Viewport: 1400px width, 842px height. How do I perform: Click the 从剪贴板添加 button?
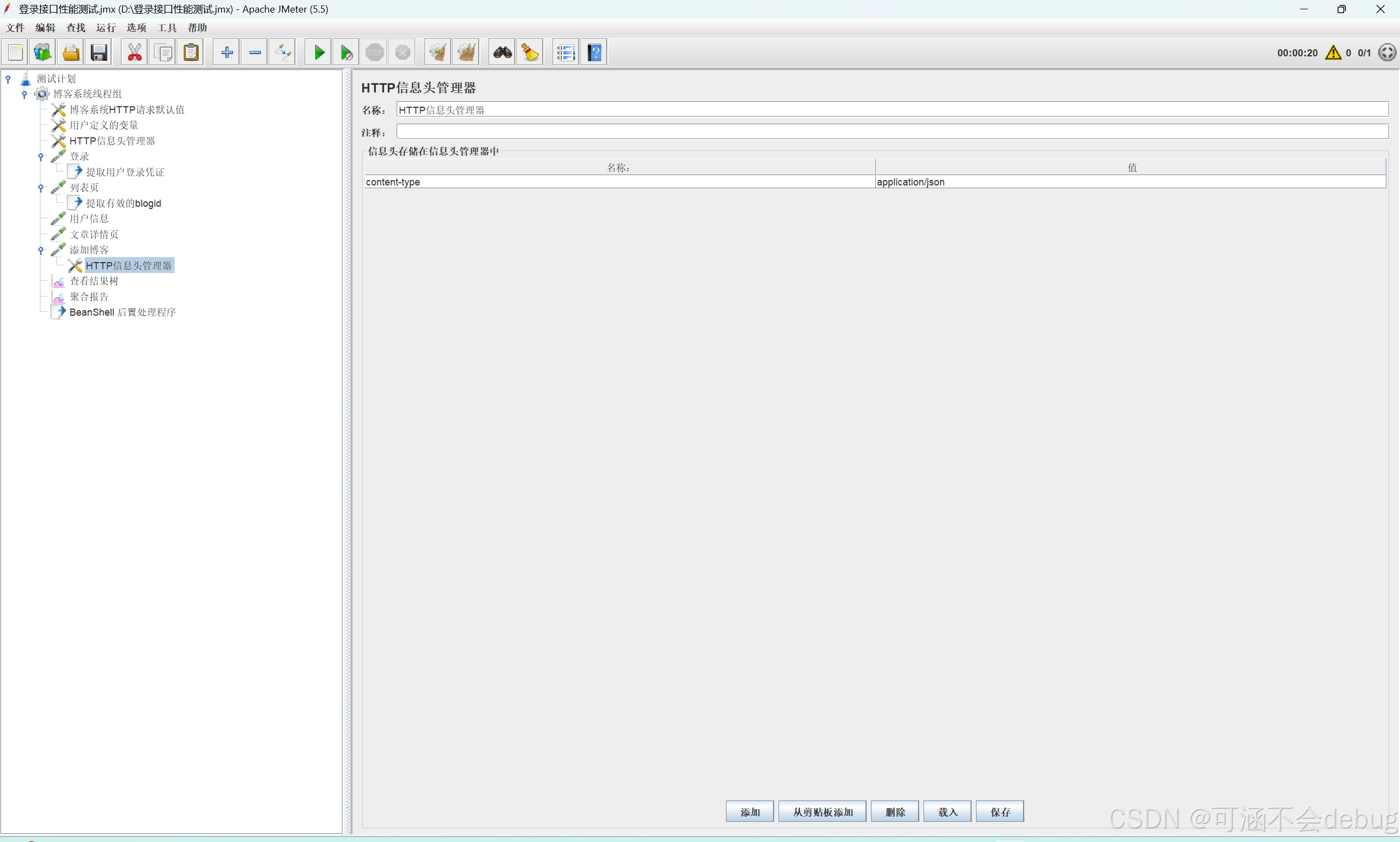click(822, 811)
